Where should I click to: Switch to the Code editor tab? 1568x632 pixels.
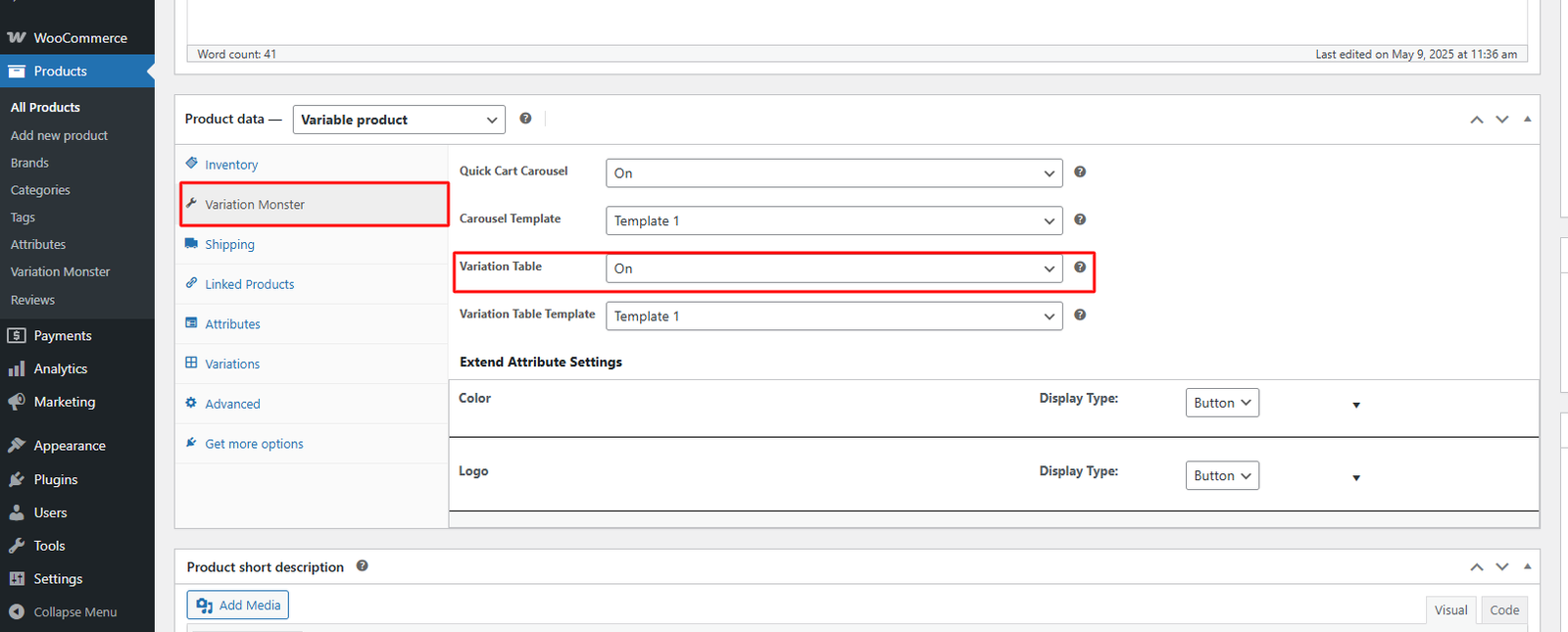click(1503, 609)
